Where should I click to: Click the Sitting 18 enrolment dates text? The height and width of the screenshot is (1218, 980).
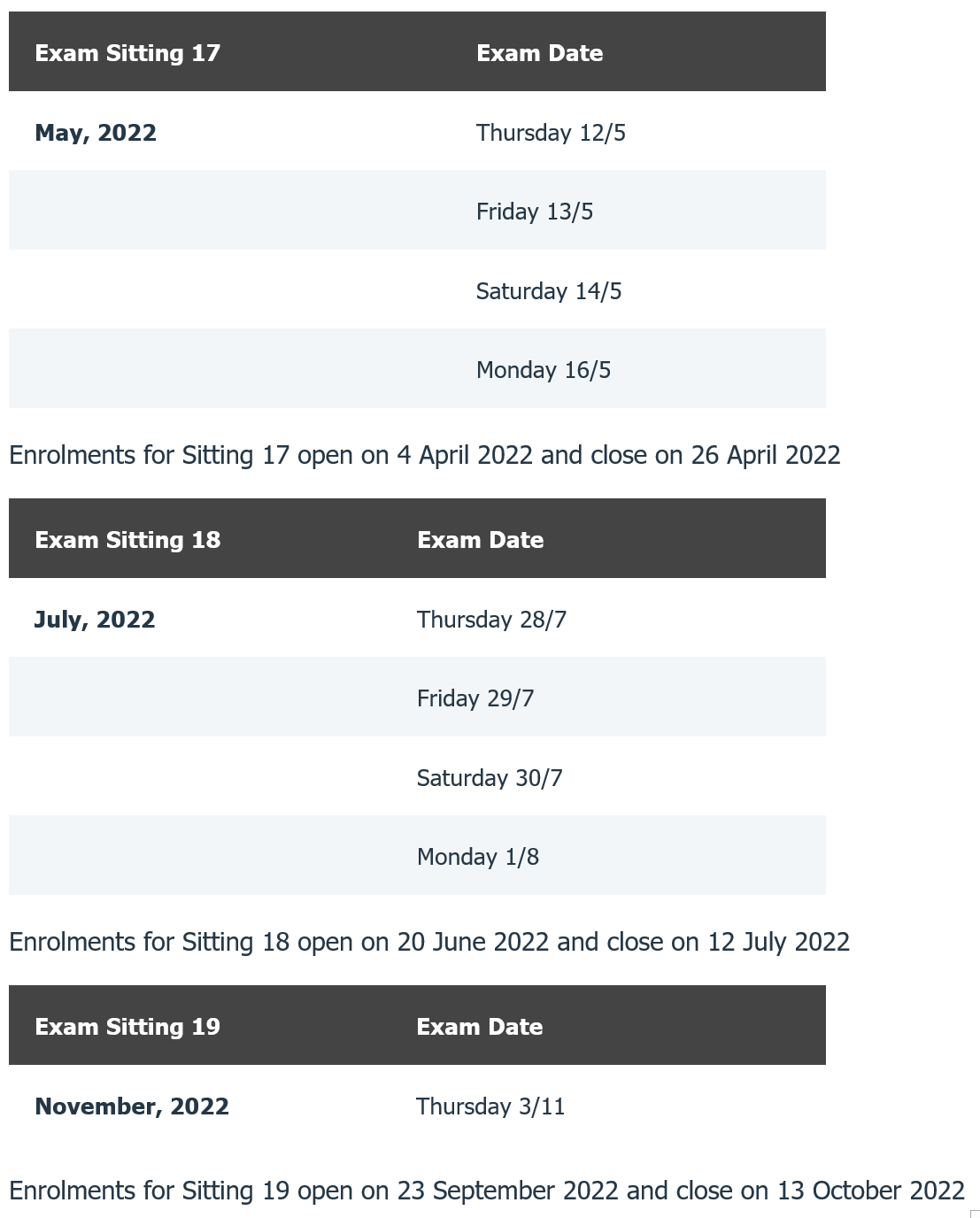coord(429,942)
